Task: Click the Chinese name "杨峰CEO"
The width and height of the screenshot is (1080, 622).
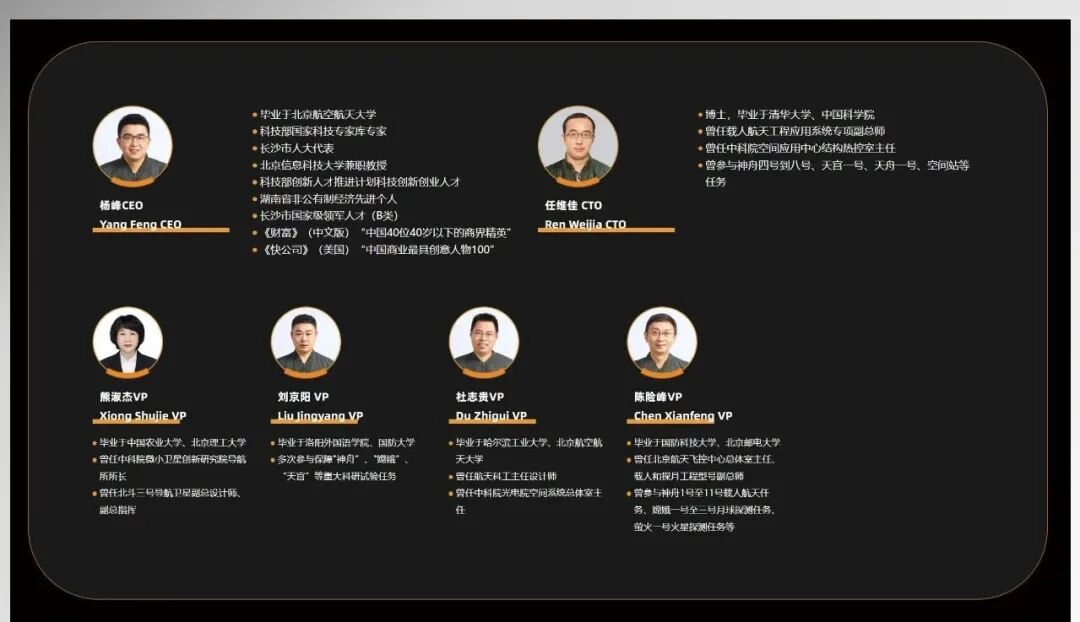Action: tap(121, 205)
